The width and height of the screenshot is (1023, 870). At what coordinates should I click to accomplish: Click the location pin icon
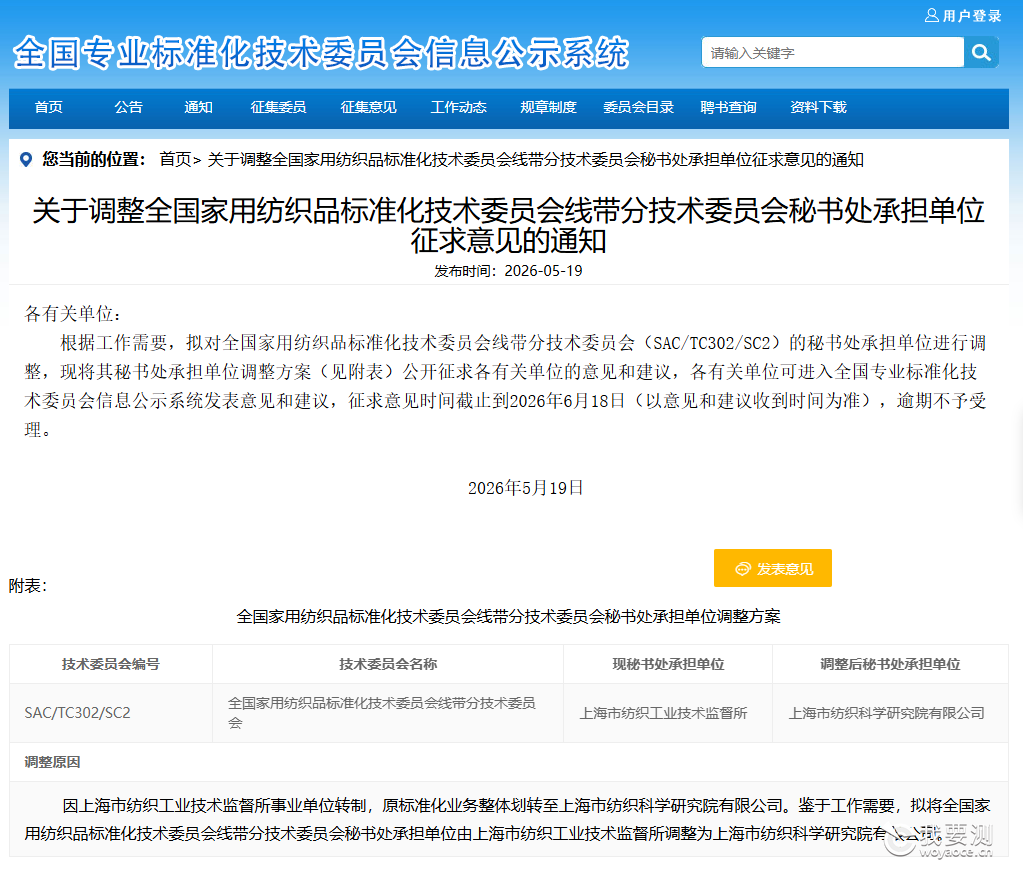click(x=26, y=159)
